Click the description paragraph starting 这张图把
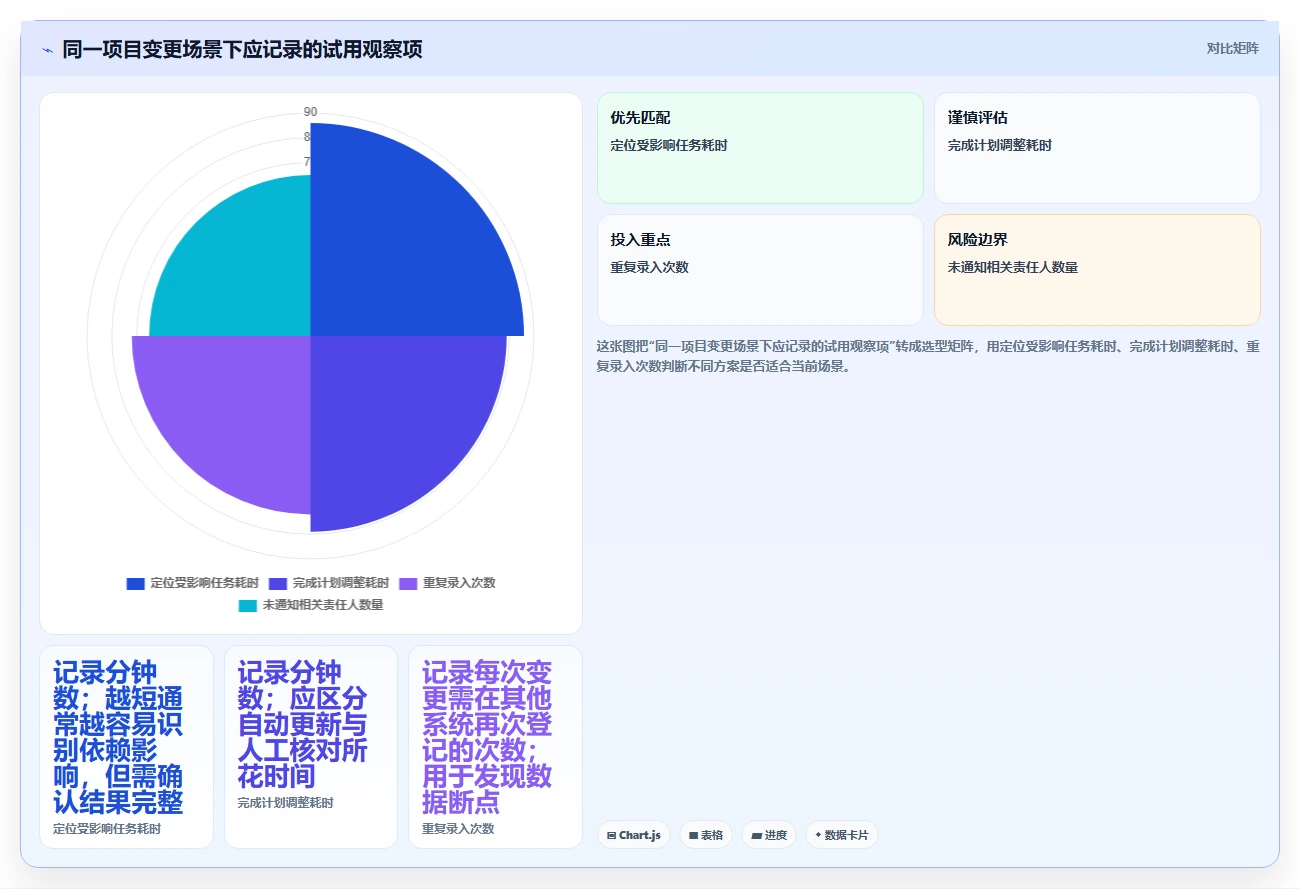The image size is (1300, 889). click(x=928, y=356)
